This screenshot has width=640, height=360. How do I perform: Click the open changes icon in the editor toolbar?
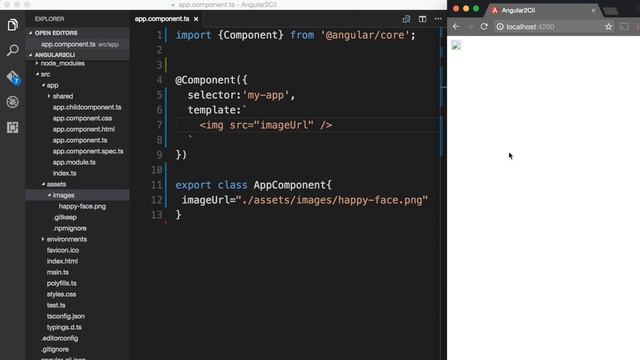point(407,19)
